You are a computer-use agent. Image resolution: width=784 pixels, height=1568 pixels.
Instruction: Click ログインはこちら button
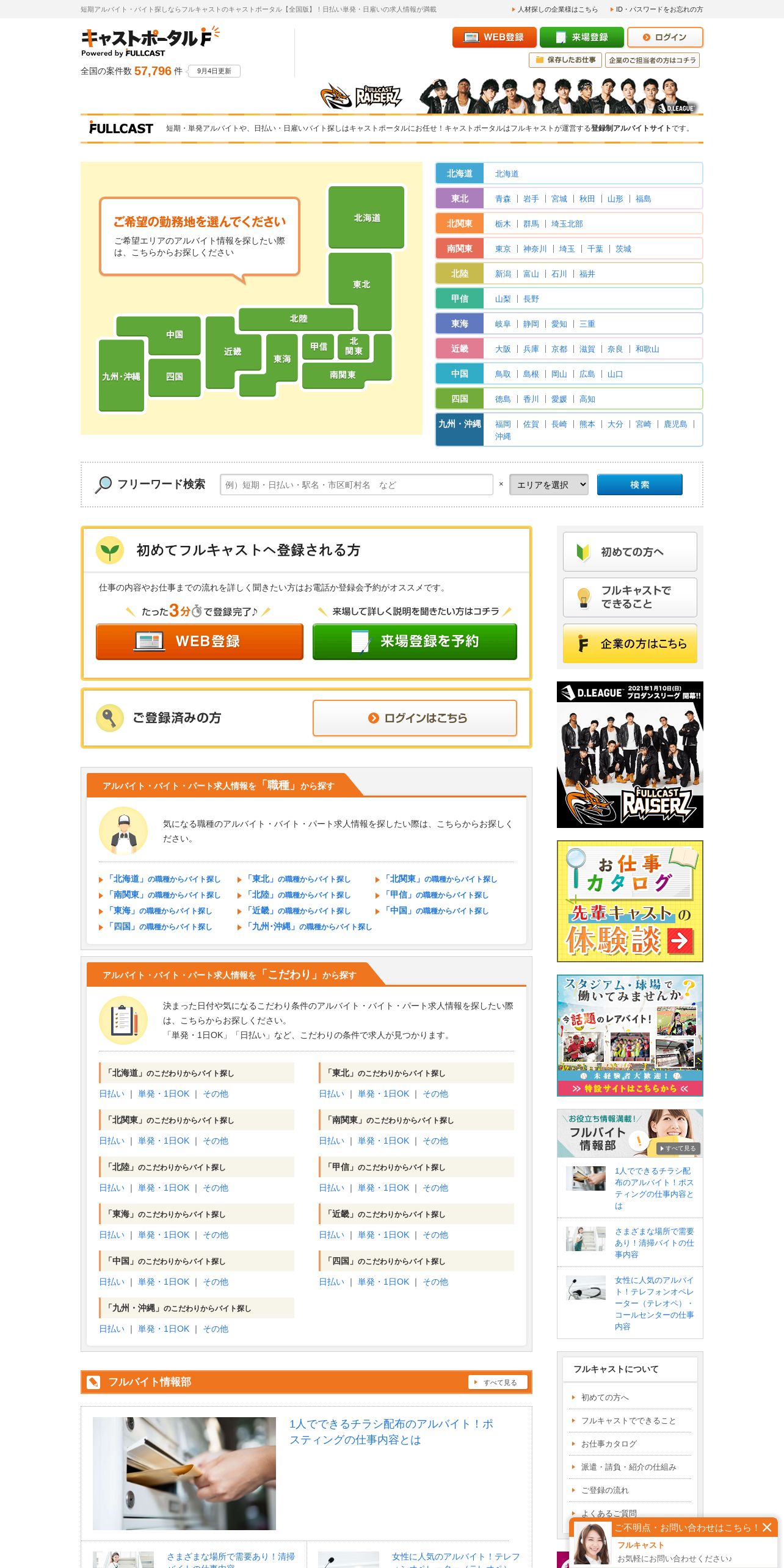point(415,718)
